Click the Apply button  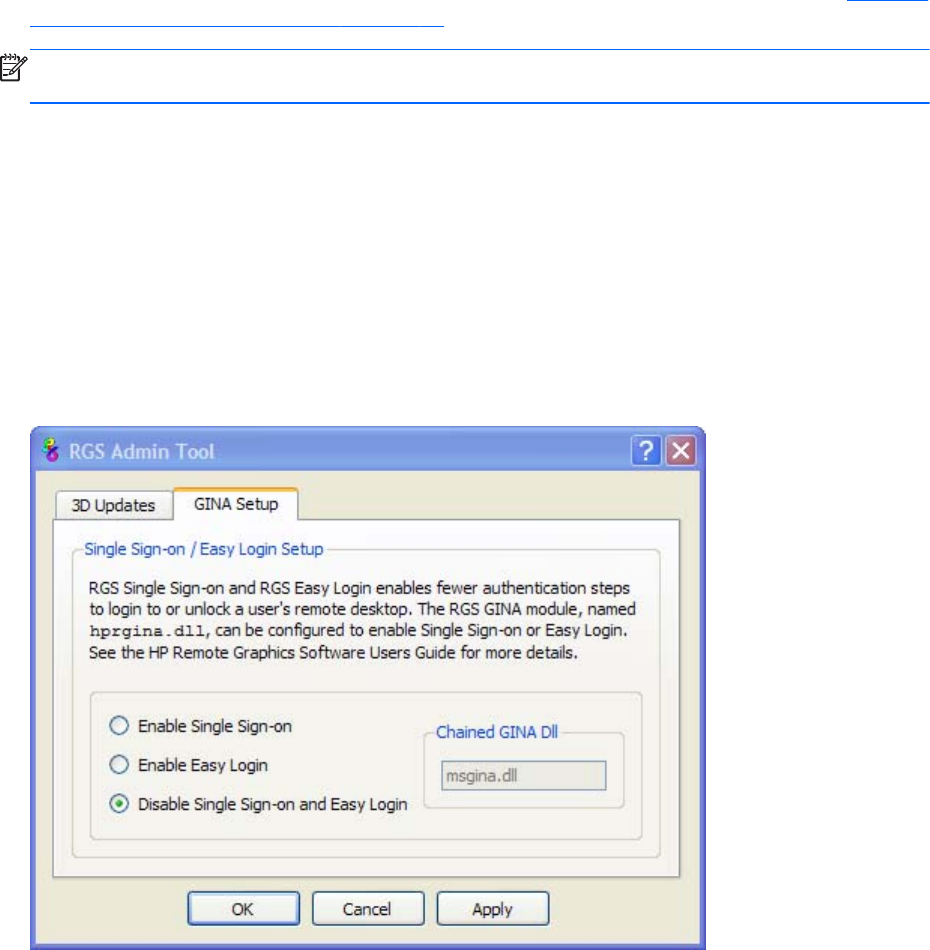pyautogui.click(x=493, y=909)
